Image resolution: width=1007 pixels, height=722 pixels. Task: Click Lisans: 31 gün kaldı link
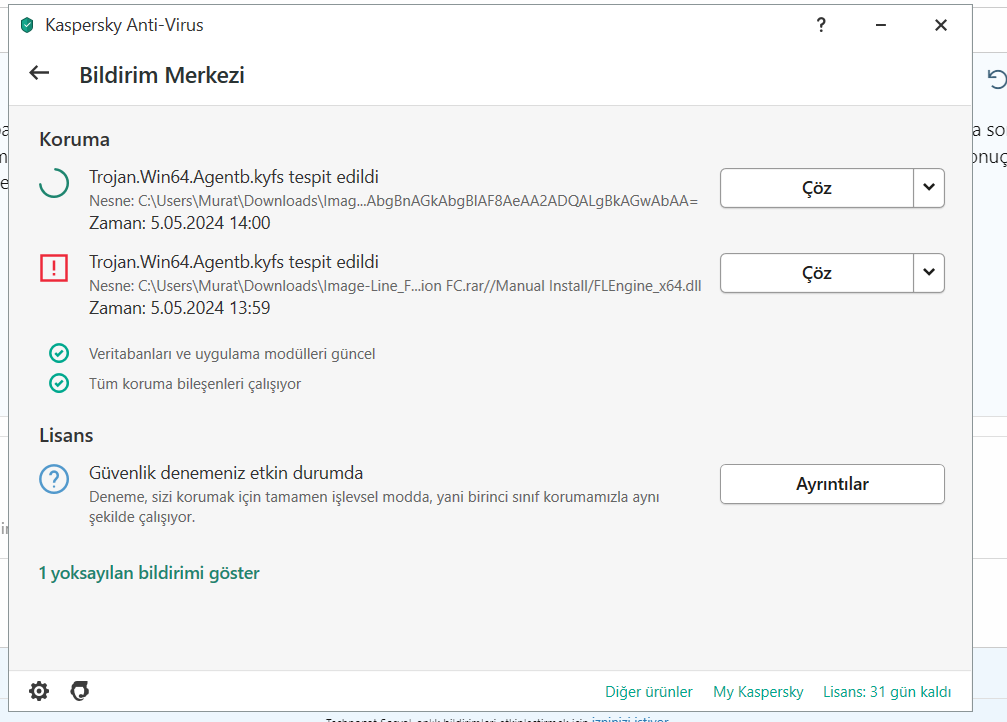coord(887,692)
